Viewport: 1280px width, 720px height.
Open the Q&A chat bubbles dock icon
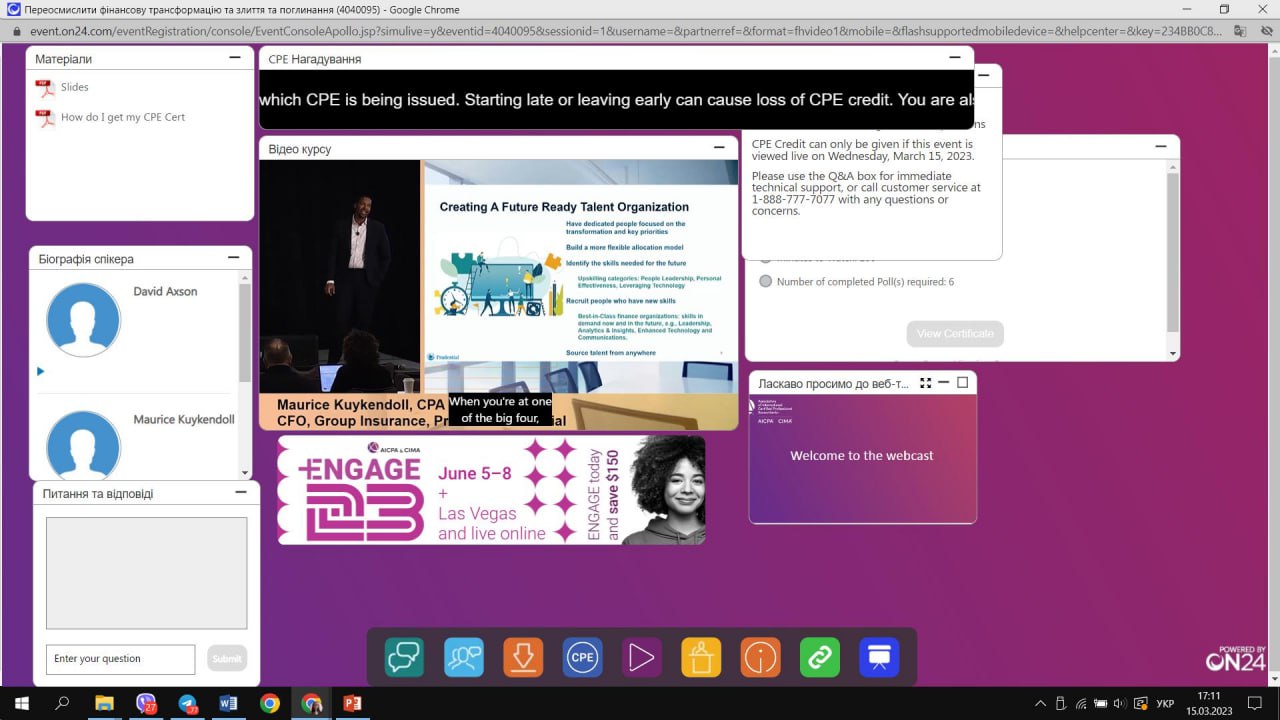pyautogui.click(x=404, y=657)
